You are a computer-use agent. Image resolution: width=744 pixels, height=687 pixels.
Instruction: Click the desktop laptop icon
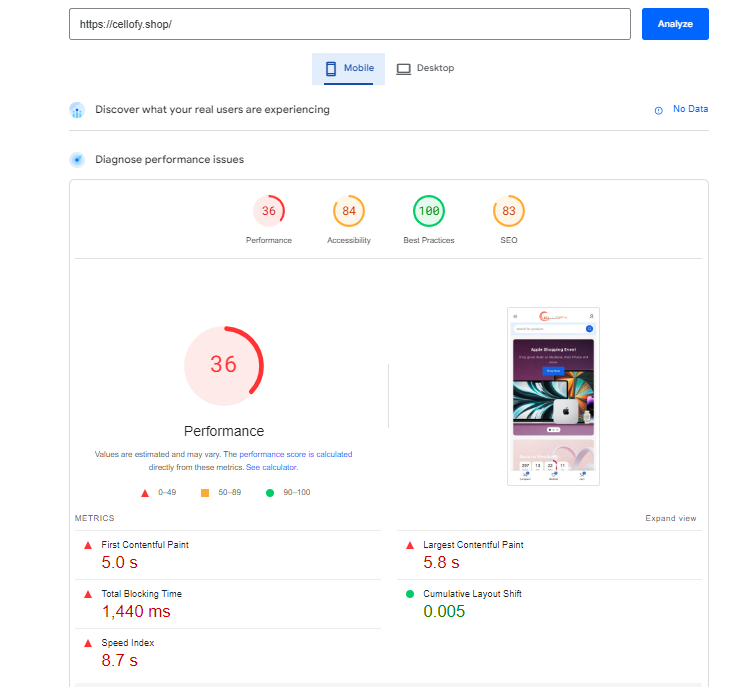pyautogui.click(x=403, y=69)
